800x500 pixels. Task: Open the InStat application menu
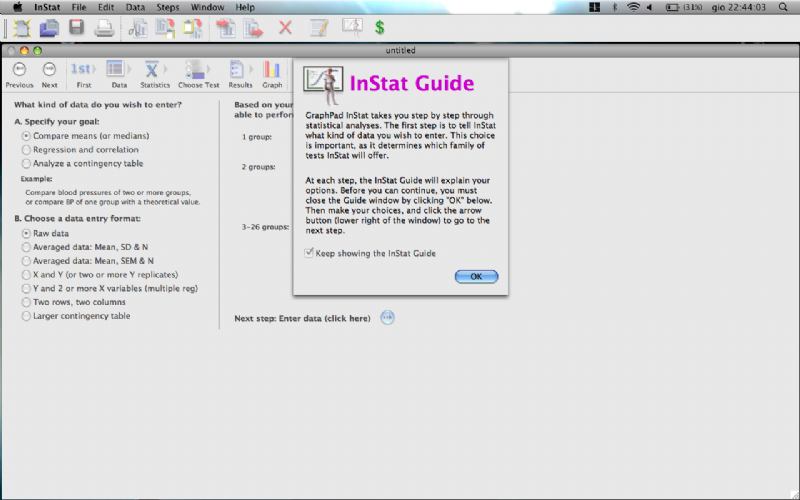pyautogui.click(x=47, y=7)
